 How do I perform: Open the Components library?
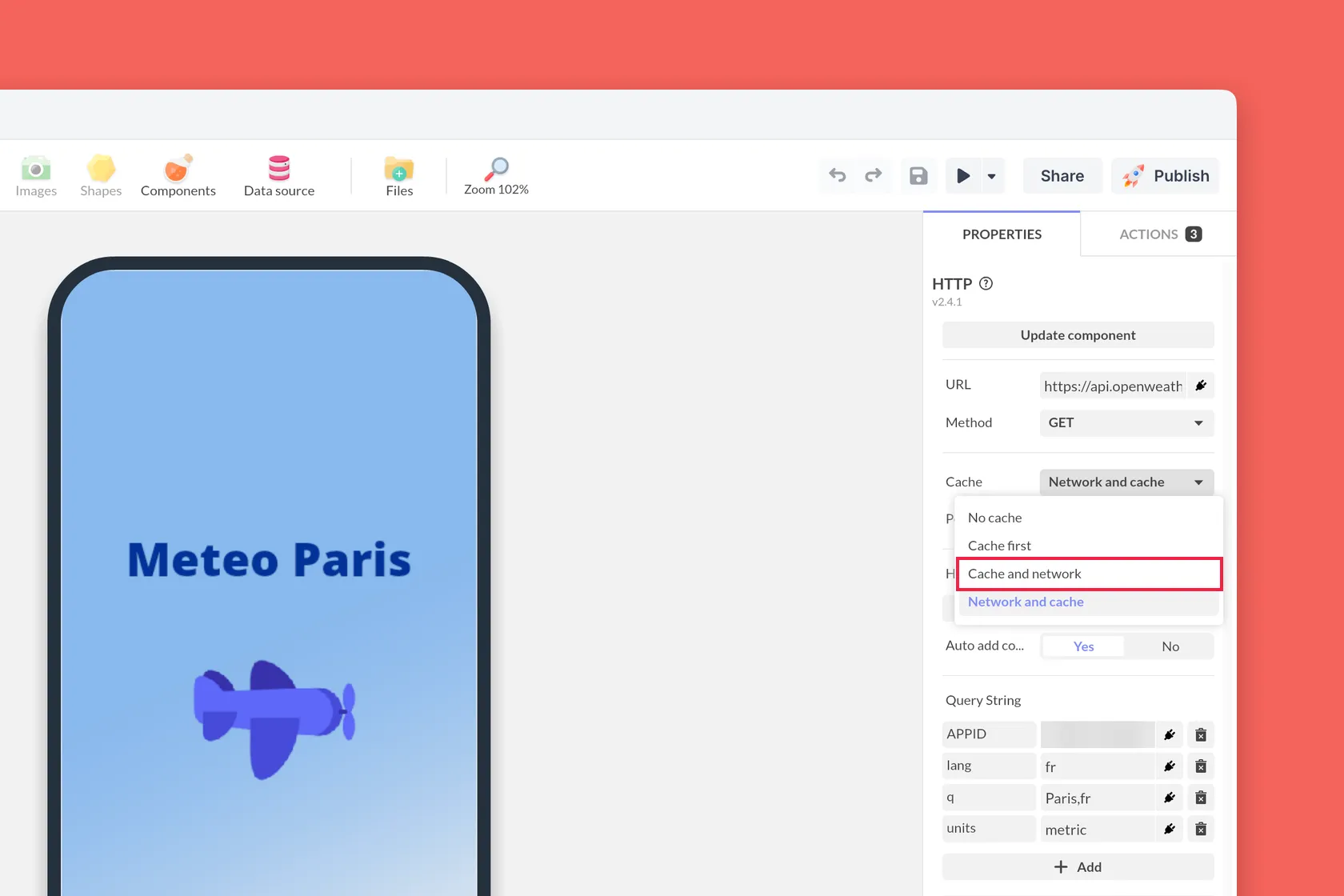coord(178,176)
